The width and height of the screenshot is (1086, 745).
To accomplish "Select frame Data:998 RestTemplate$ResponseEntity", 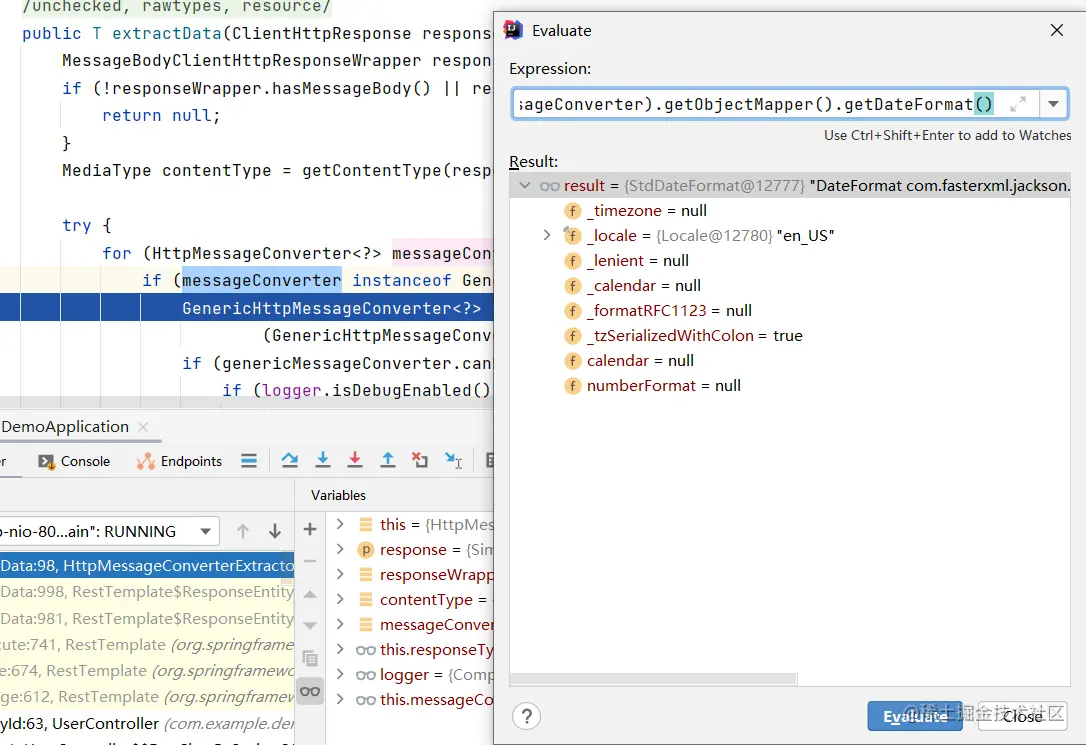I will 147,592.
